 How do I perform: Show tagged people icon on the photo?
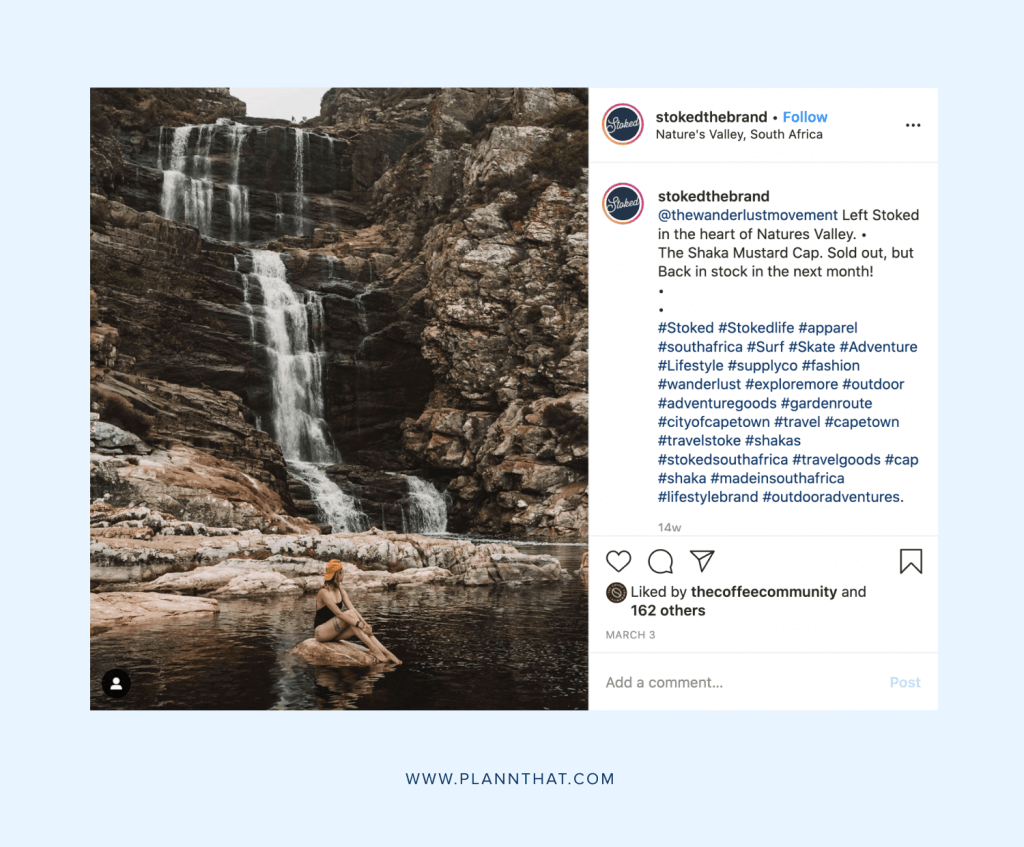coord(116,683)
